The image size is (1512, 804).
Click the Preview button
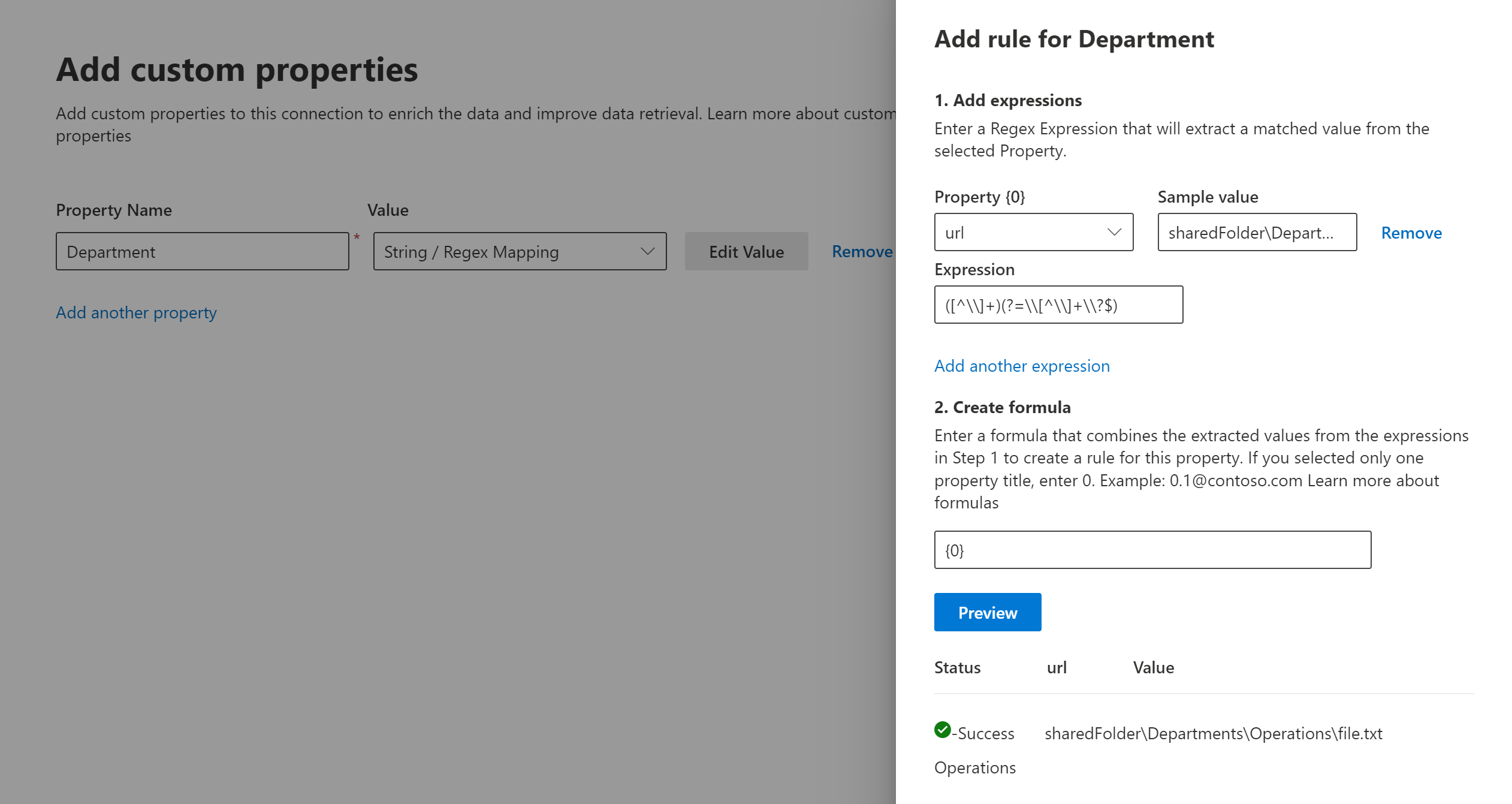coord(987,612)
